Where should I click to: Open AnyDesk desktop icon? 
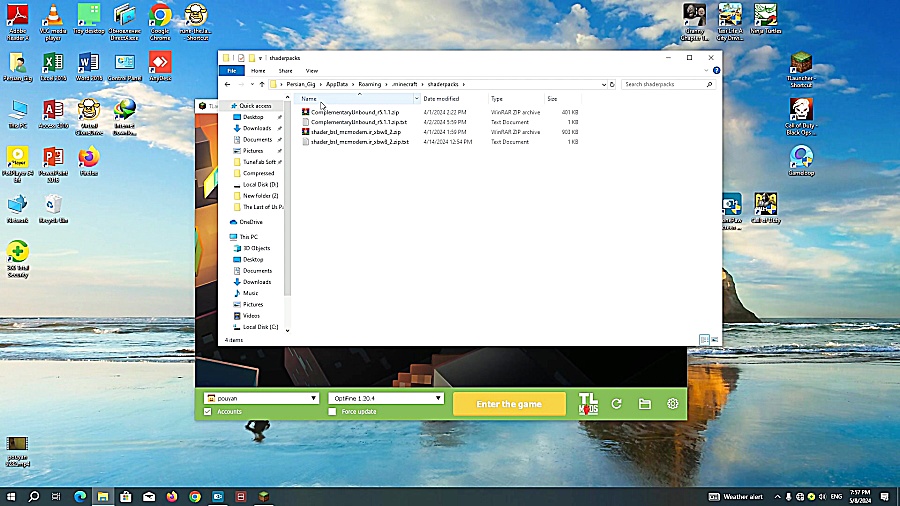tap(160, 67)
